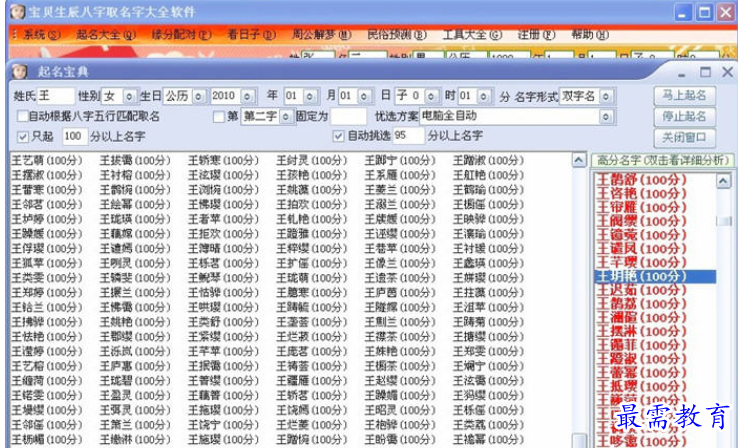Click the 高分名字(双击看详细分析) header
The width and height of the screenshot is (738, 448).
[x=662, y=160]
